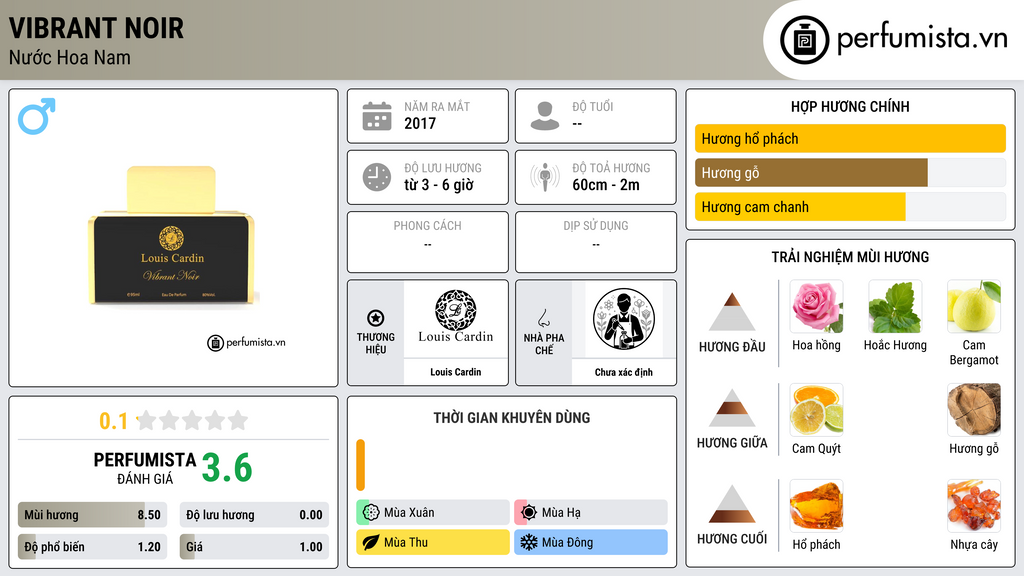Click the five-star rating row
The height and width of the screenshot is (576, 1024).
click(193, 421)
